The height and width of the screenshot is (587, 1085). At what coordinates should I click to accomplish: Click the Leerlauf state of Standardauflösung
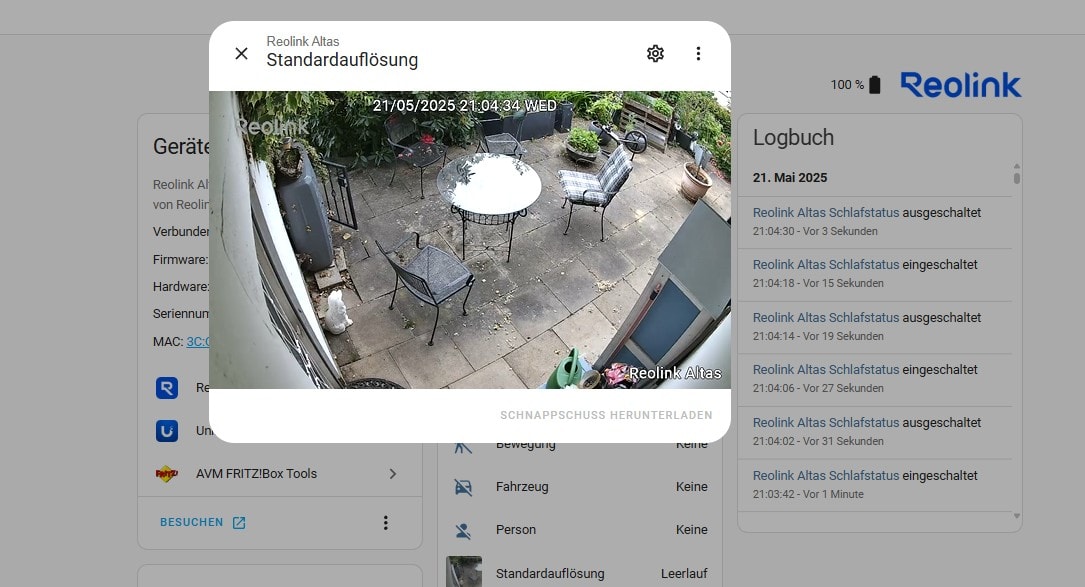(684, 574)
